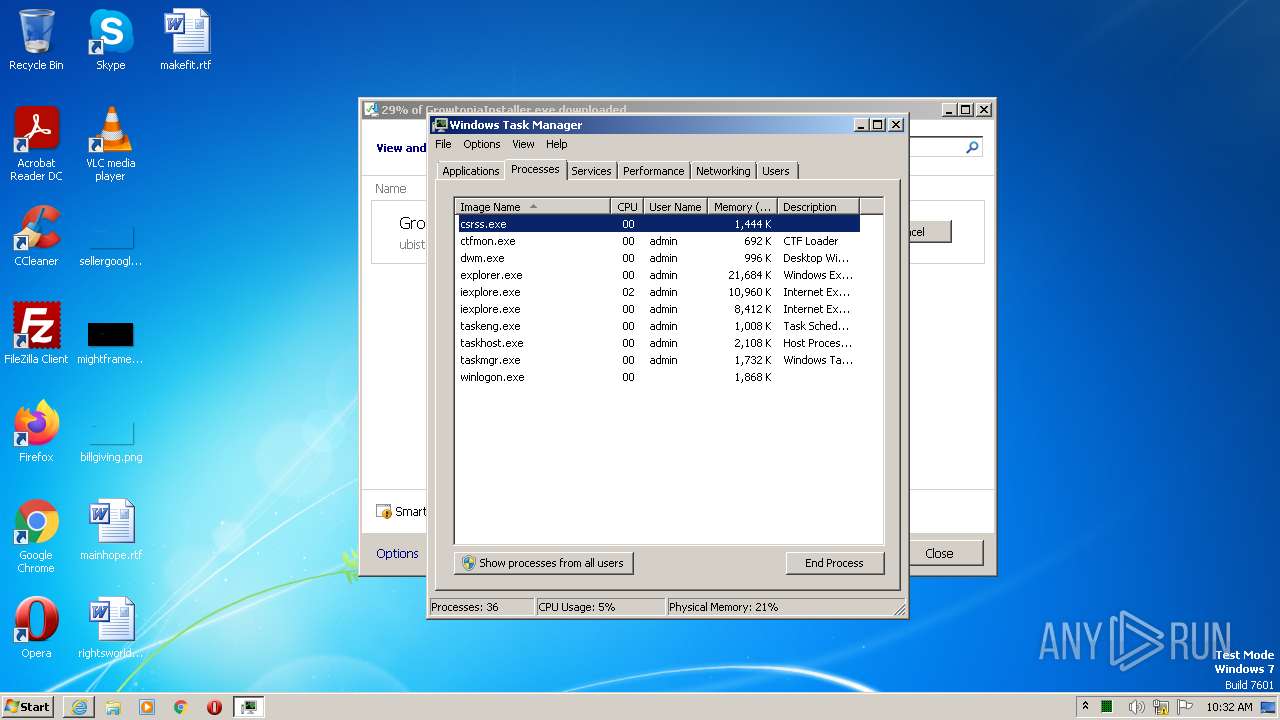Screen dimensions: 1280x720
Task: Click the taskbar clock showing 10:32 AM
Action: point(1229,707)
